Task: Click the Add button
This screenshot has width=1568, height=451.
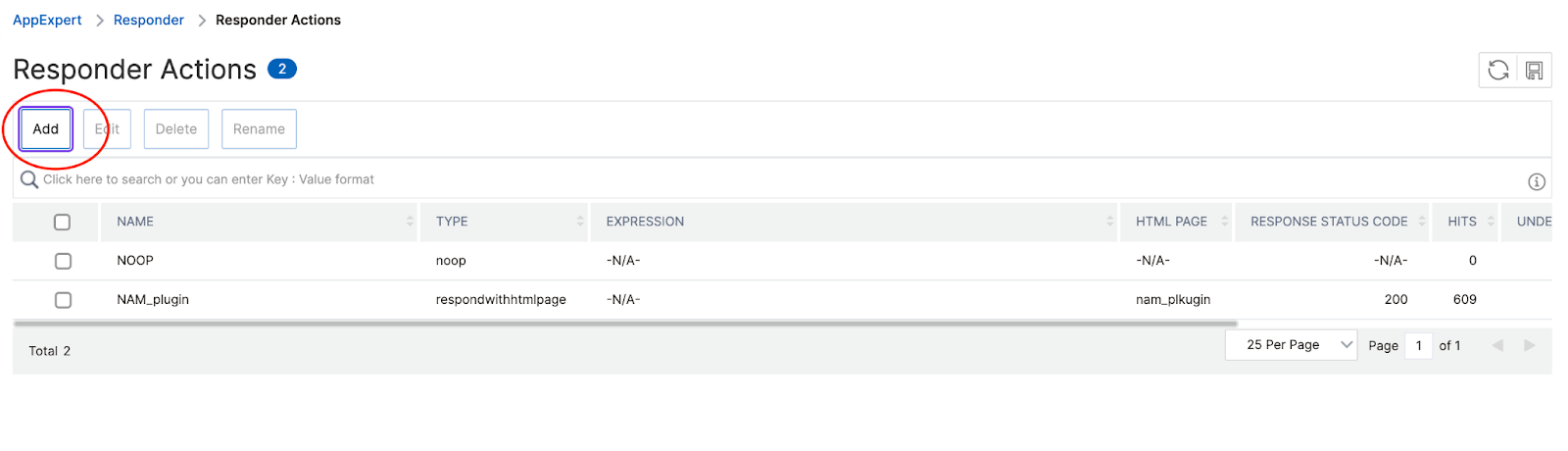Action: pos(46,128)
